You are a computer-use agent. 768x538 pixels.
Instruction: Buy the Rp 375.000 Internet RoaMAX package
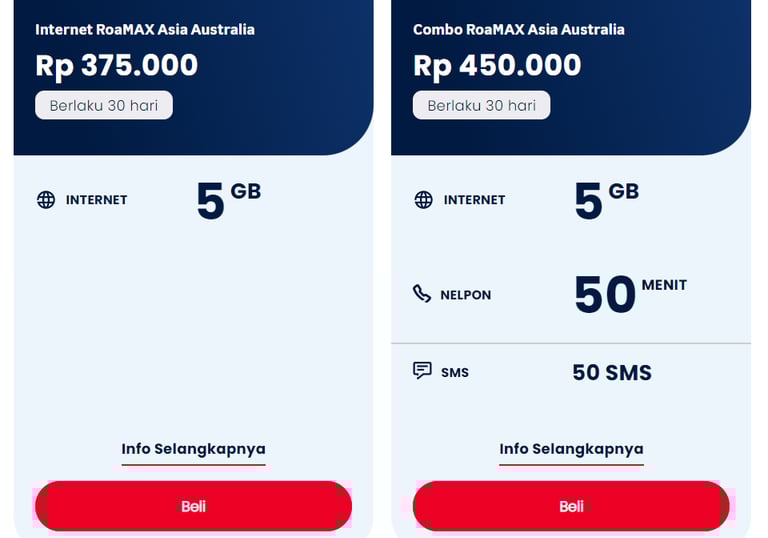point(193,506)
